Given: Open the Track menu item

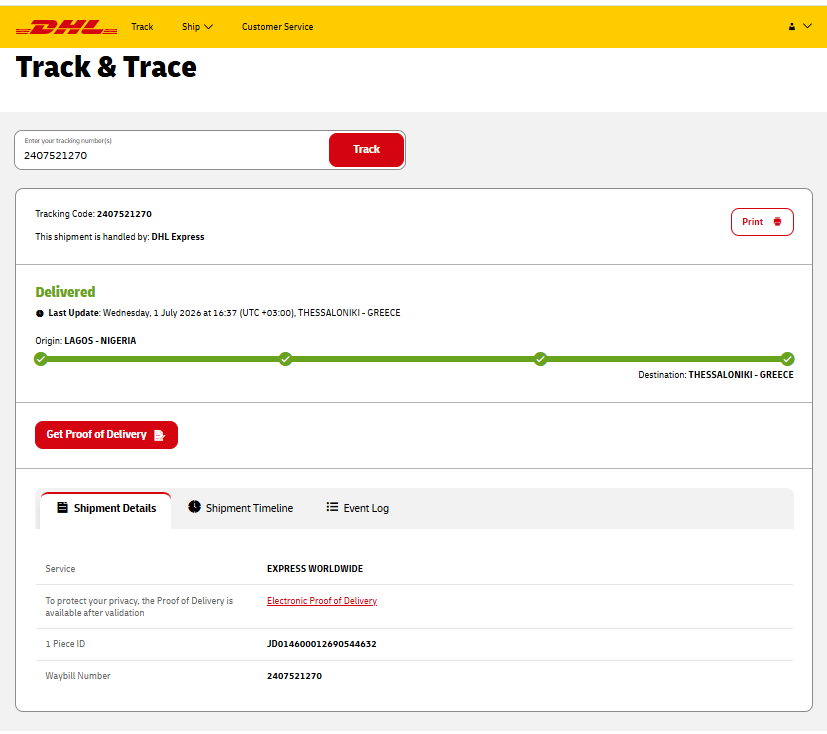Looking at the screenshot, I should tap(142, 27).
